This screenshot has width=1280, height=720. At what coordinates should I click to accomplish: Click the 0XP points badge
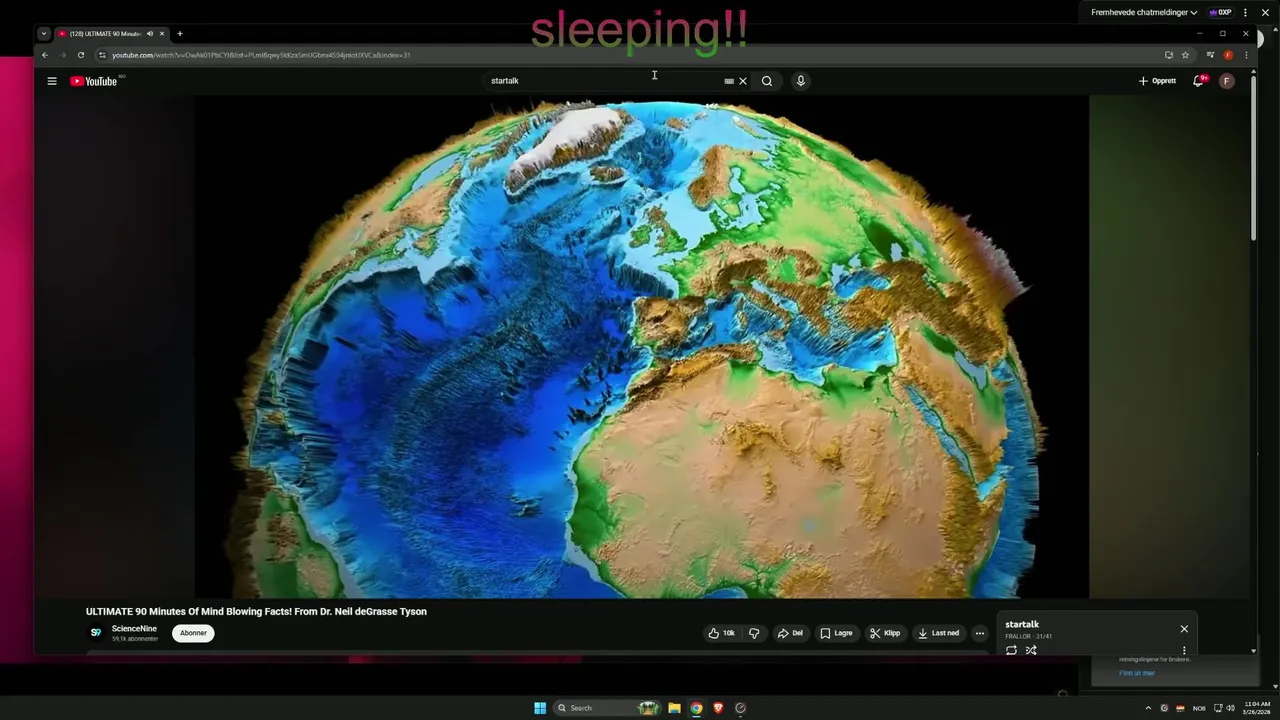coord(1220,12)
